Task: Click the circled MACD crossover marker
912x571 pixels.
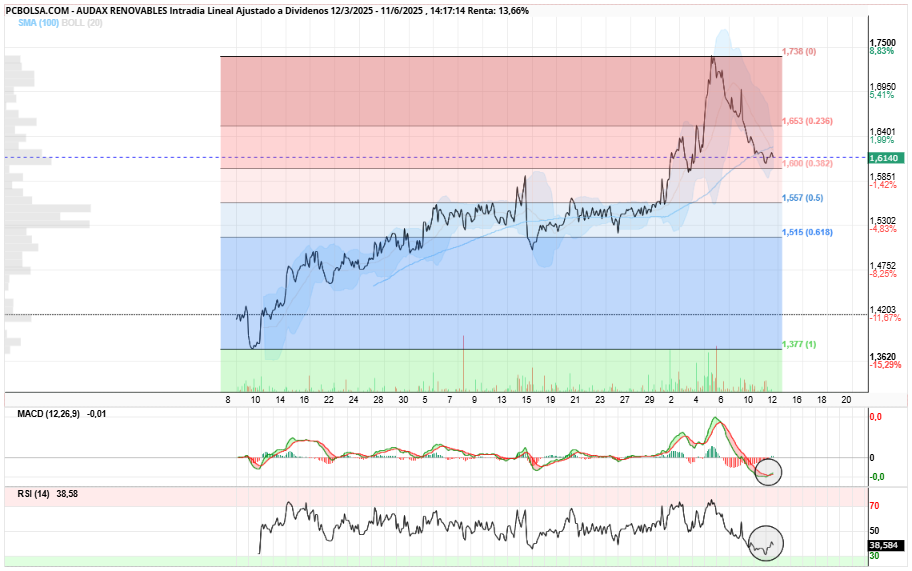Action: (x=768, y=472)
